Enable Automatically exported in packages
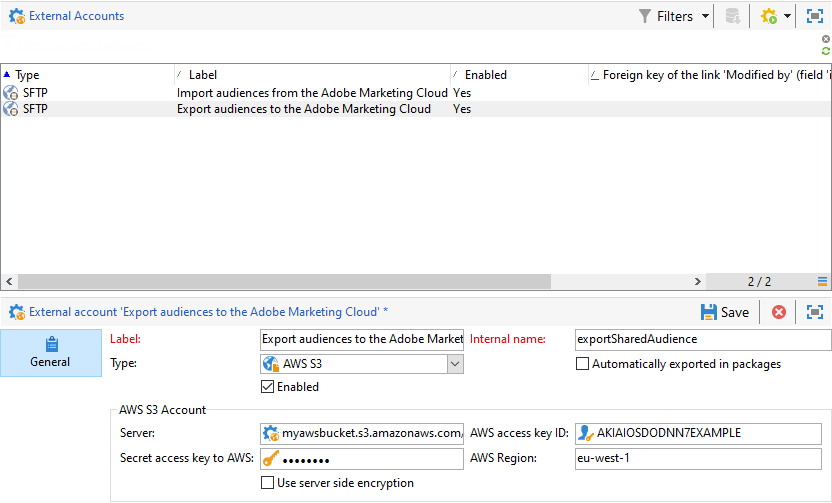 coord(583,364)
